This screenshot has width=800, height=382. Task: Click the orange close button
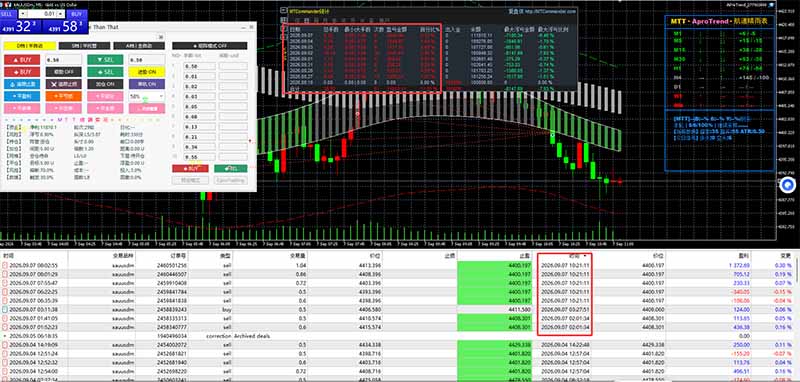click(x=64, y=96)
